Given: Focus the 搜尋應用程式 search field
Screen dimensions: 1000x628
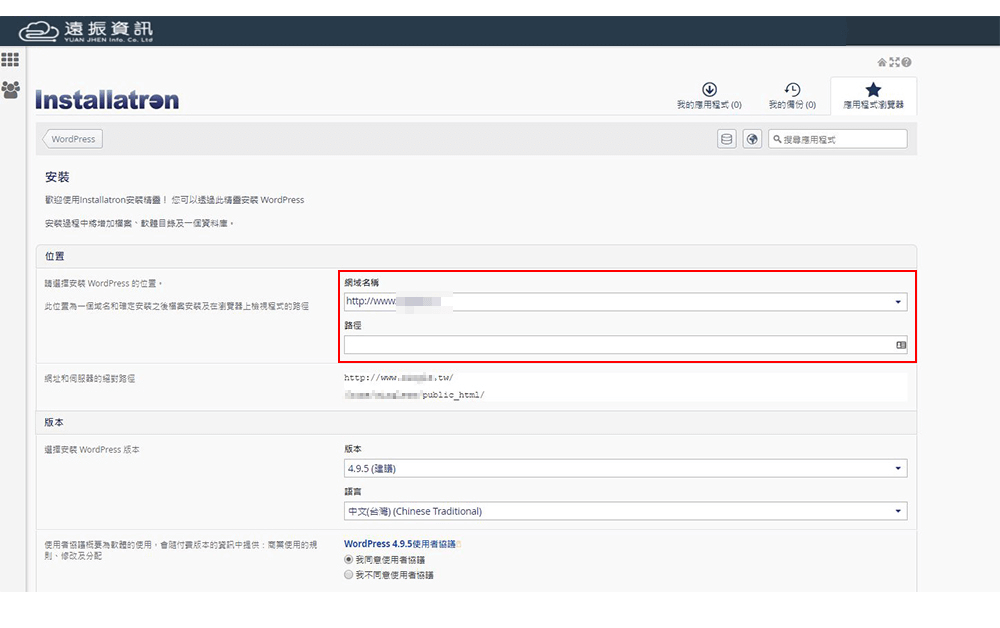Looking at the screenshot, I should point(837,139).
